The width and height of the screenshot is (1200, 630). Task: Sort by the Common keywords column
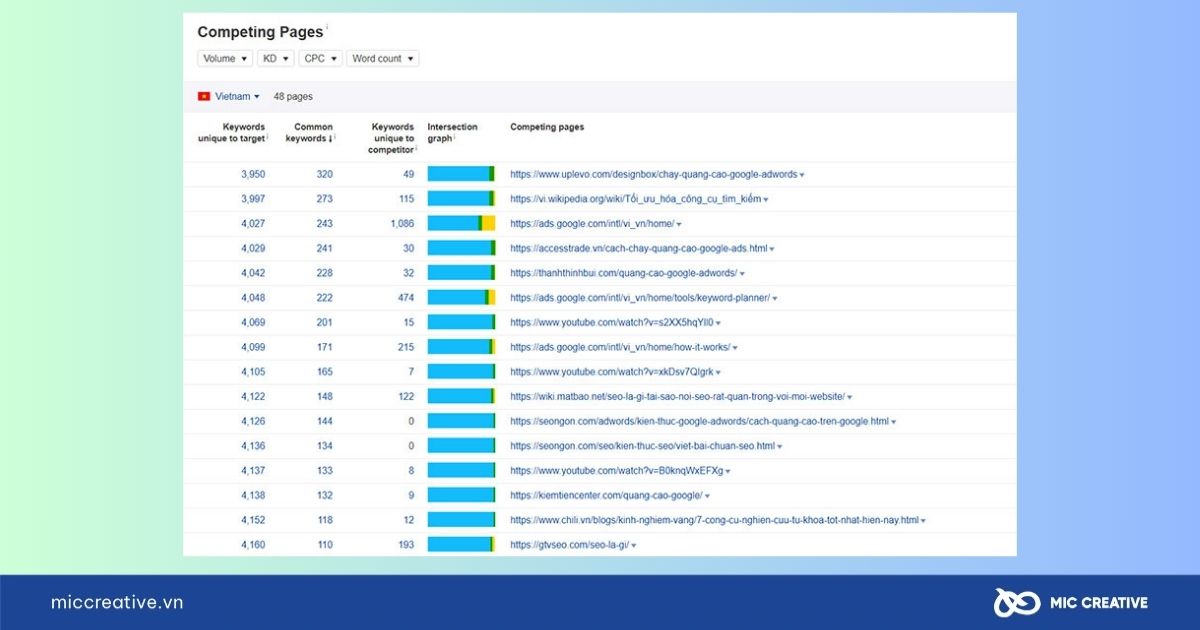click(309, 133)
